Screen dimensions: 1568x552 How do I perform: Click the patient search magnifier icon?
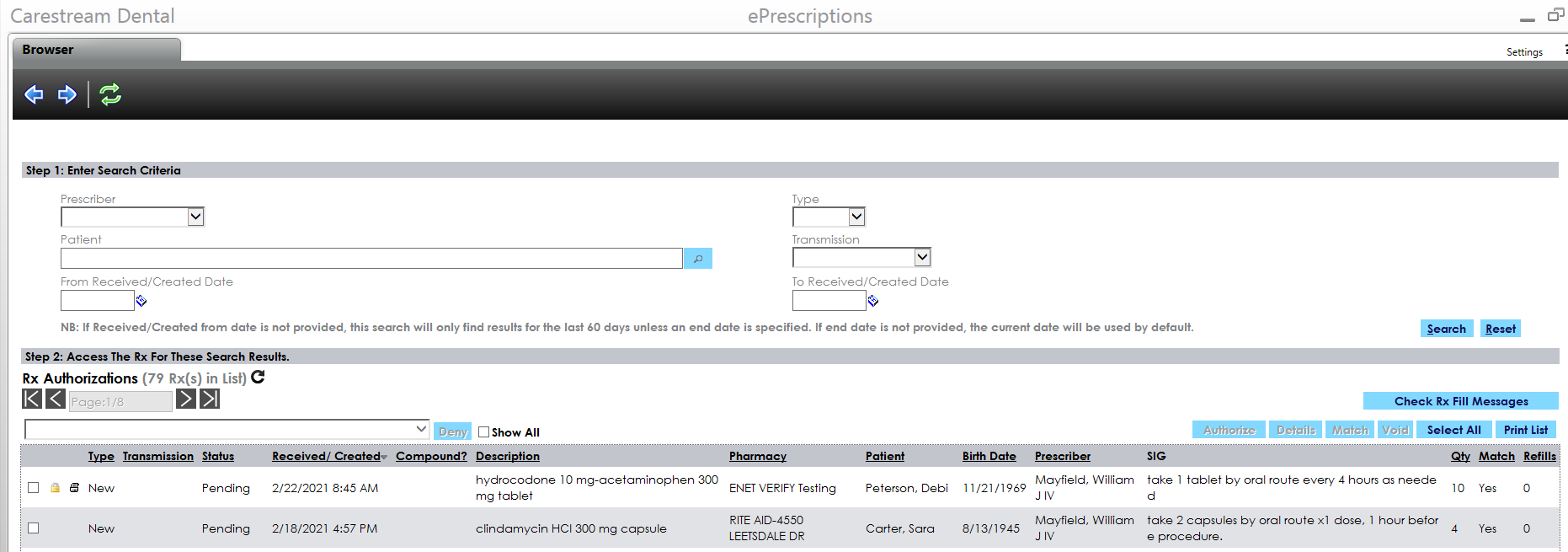[697, 259]
